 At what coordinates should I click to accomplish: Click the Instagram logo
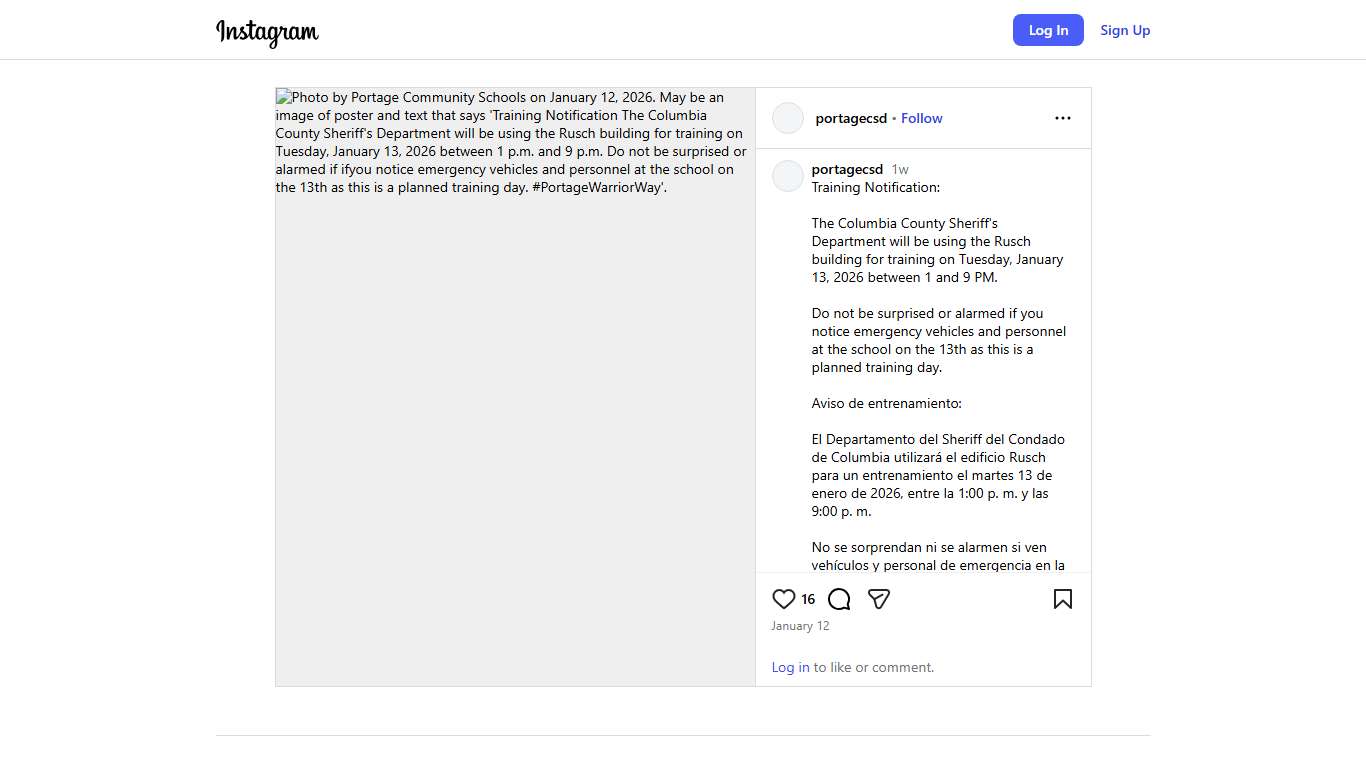267,32
